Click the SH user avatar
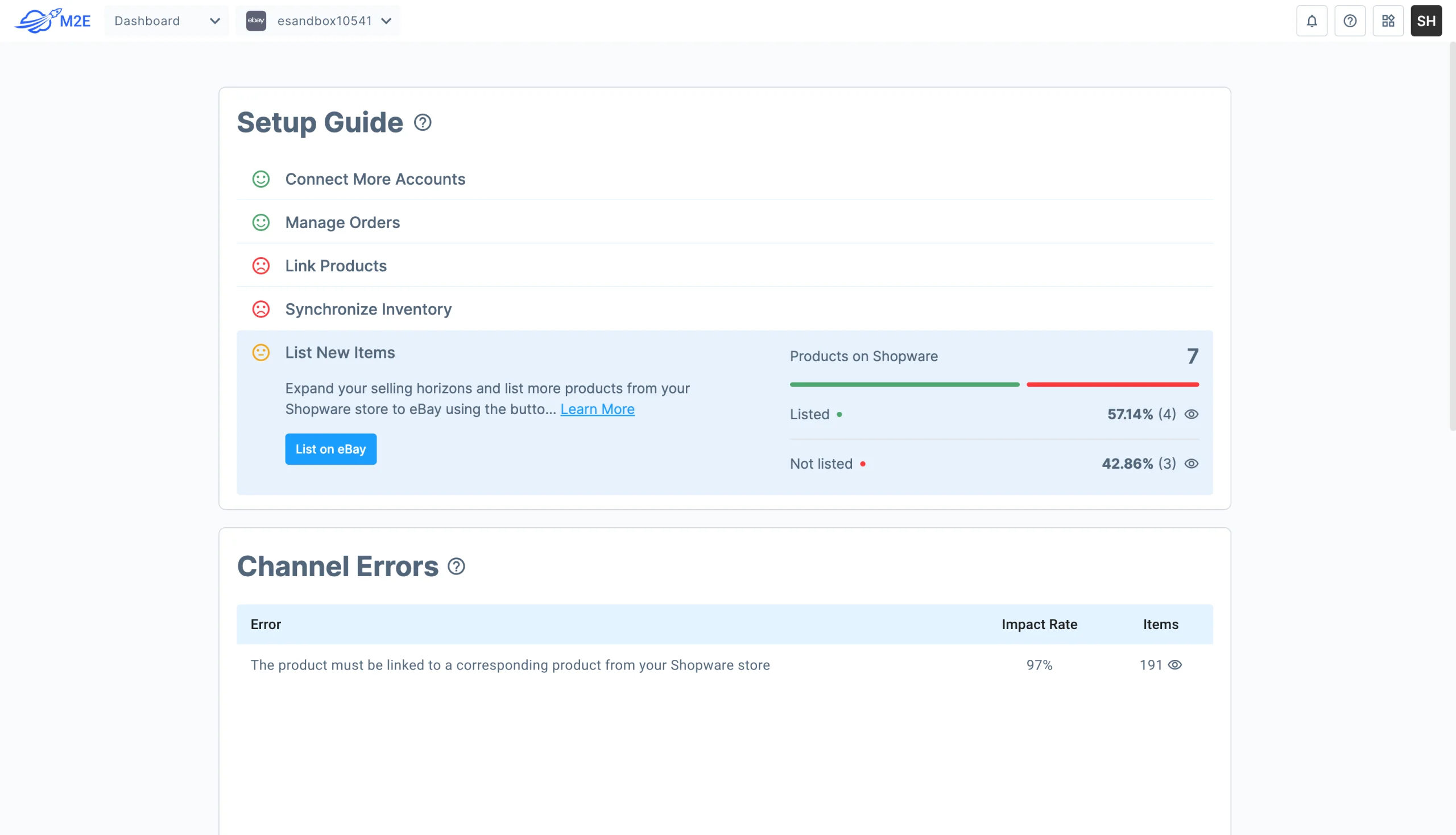The width and height of the screenshot is (1456, 835). 1426,21
